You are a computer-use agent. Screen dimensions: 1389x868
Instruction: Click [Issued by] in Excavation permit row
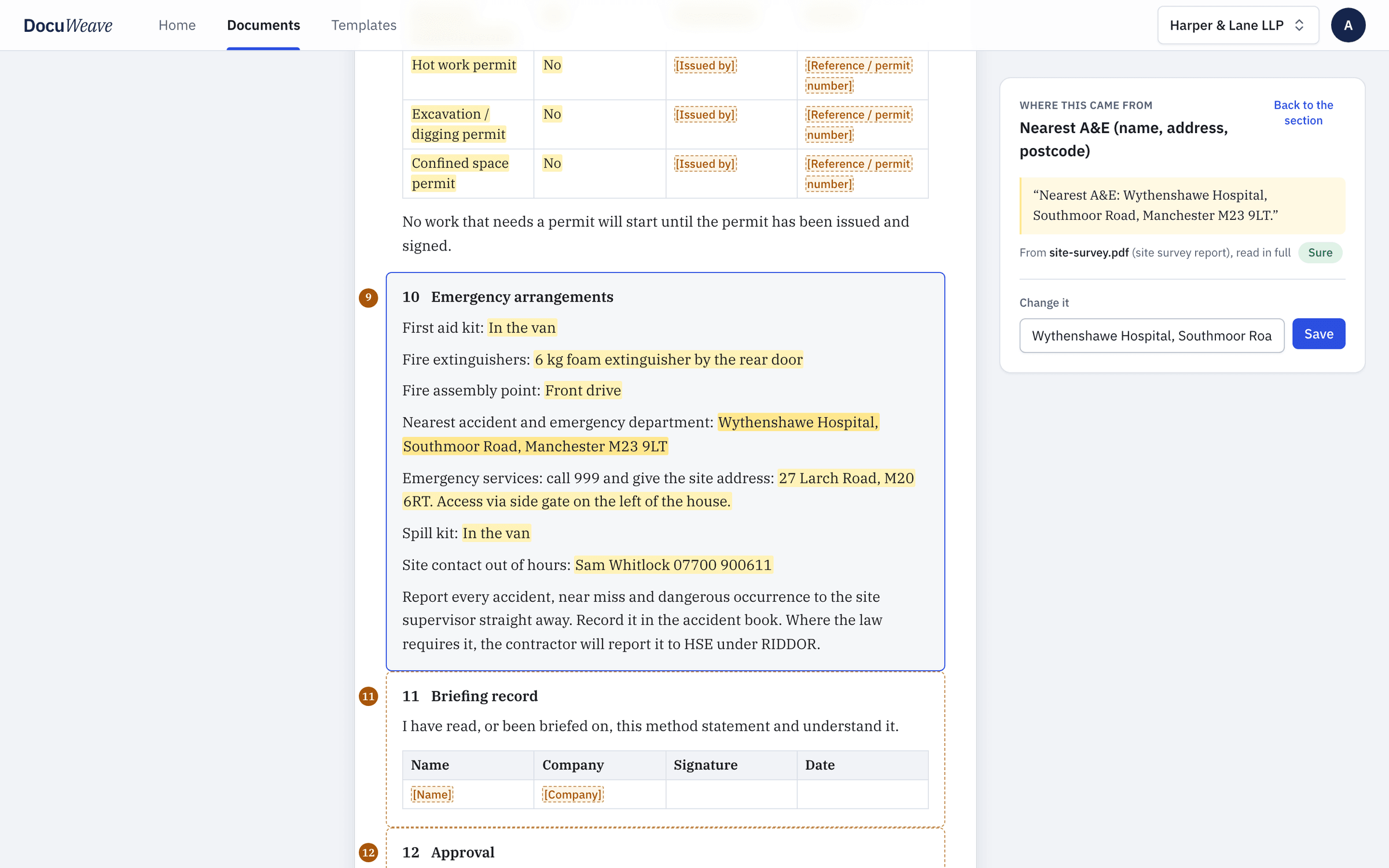[x=705, y=115]
